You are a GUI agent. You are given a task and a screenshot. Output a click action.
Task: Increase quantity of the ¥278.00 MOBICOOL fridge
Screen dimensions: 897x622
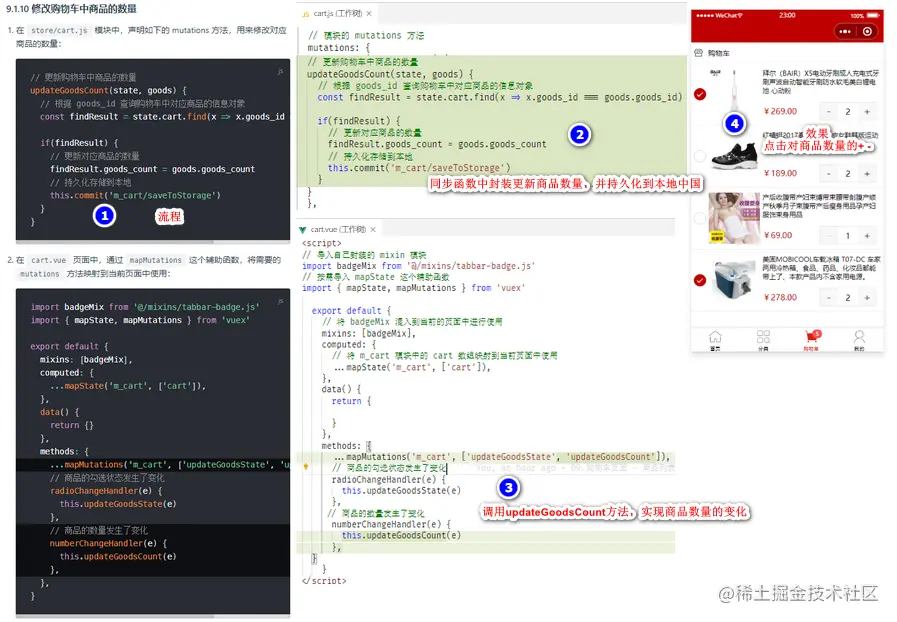click(867, 298)
